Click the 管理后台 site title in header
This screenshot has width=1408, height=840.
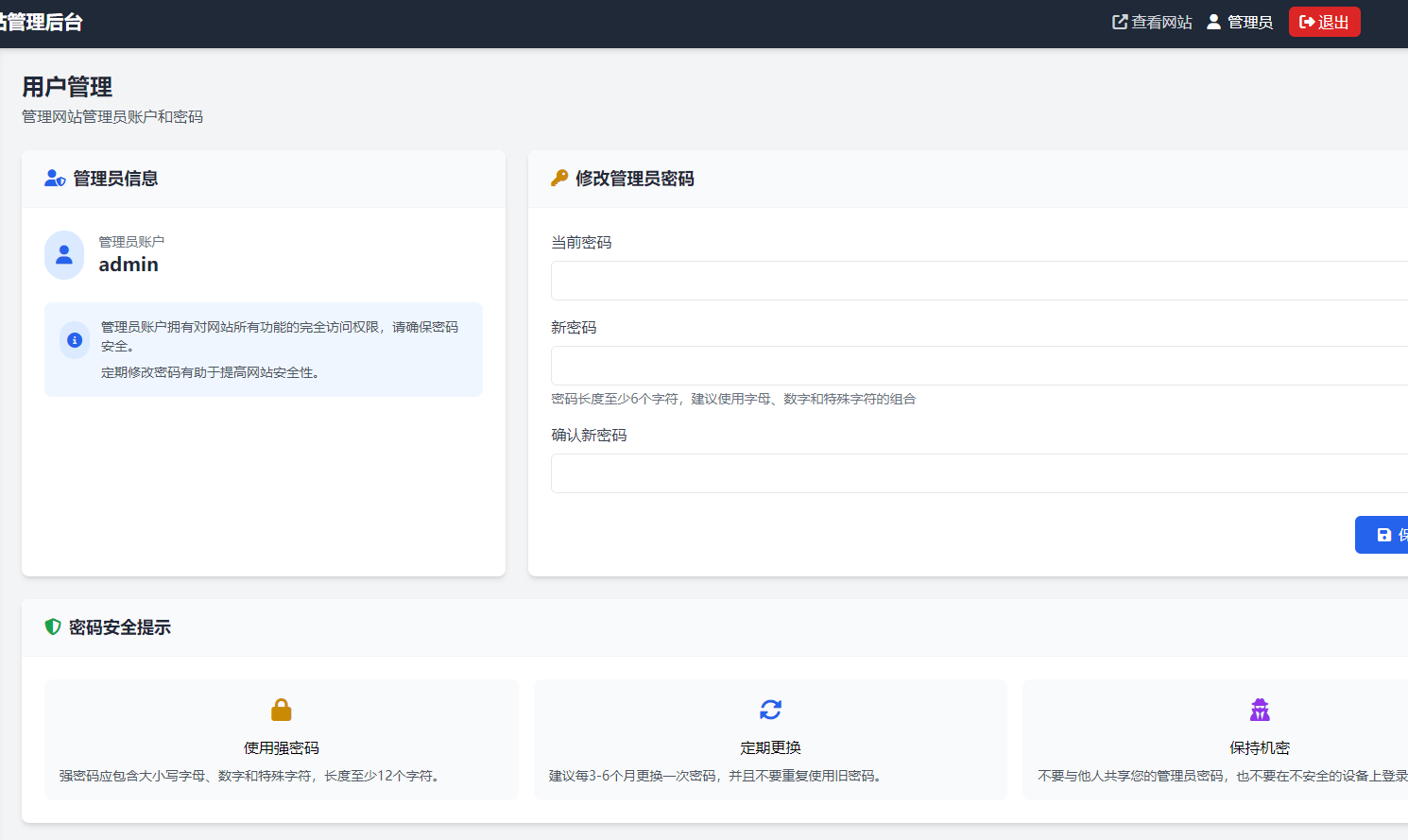pyautogui.click(x=42, y=22)
